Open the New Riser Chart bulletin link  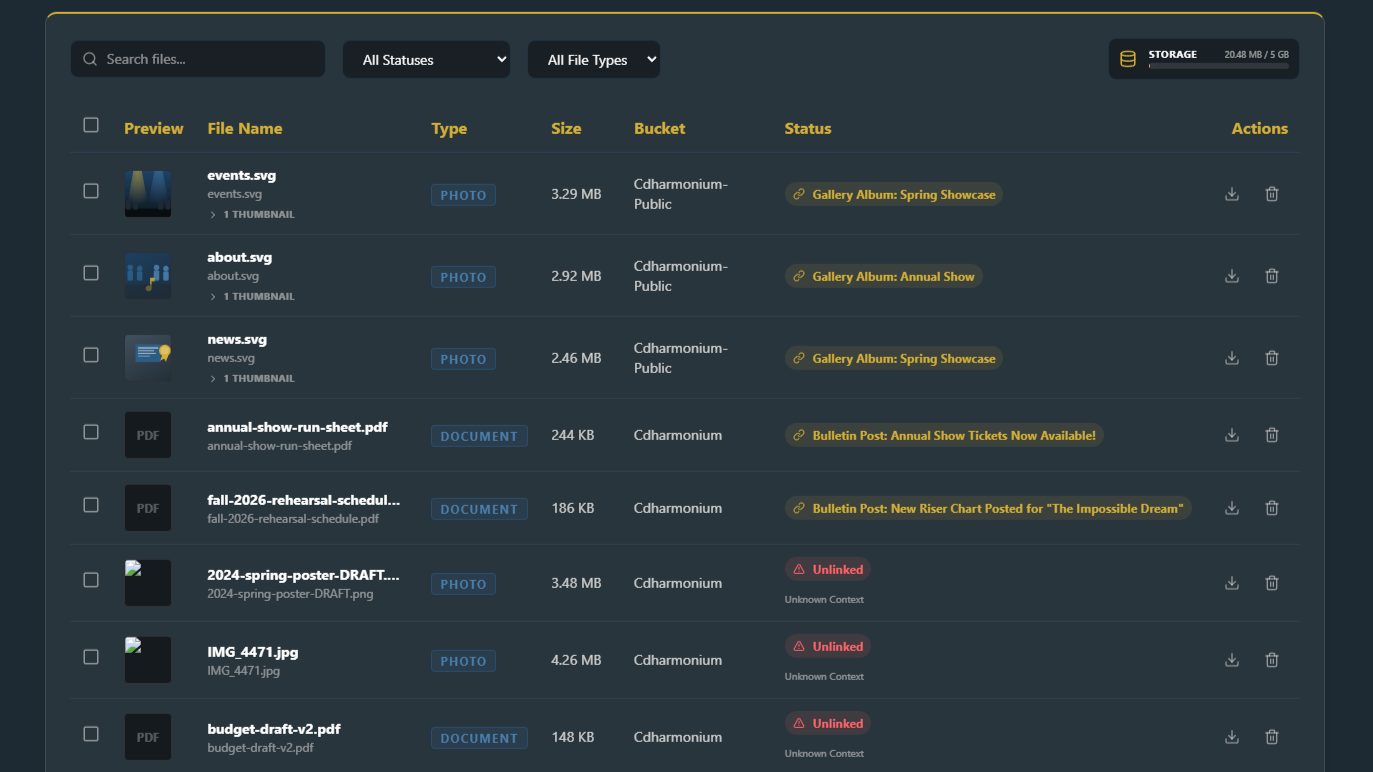tap(988, 508)
